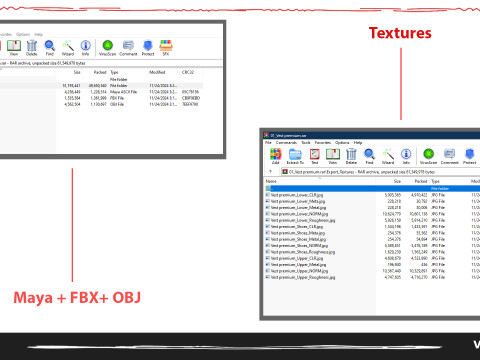The width and height of the screenshot is (480, 360).
Task: Open Info in the Textures archive window
Action: click(406, 156)
